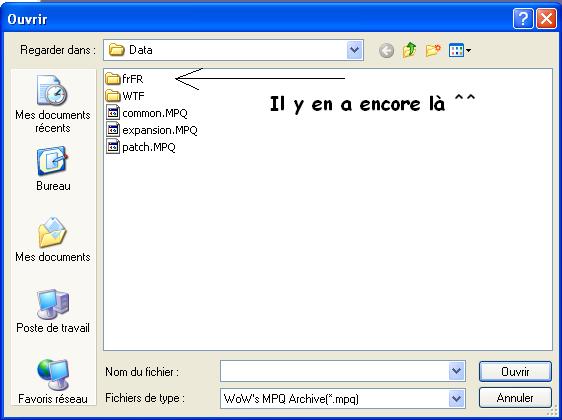This screenshot has height=420, width=562.
Task: Click the Back navigation arrow icon
Action: [386, 51]
